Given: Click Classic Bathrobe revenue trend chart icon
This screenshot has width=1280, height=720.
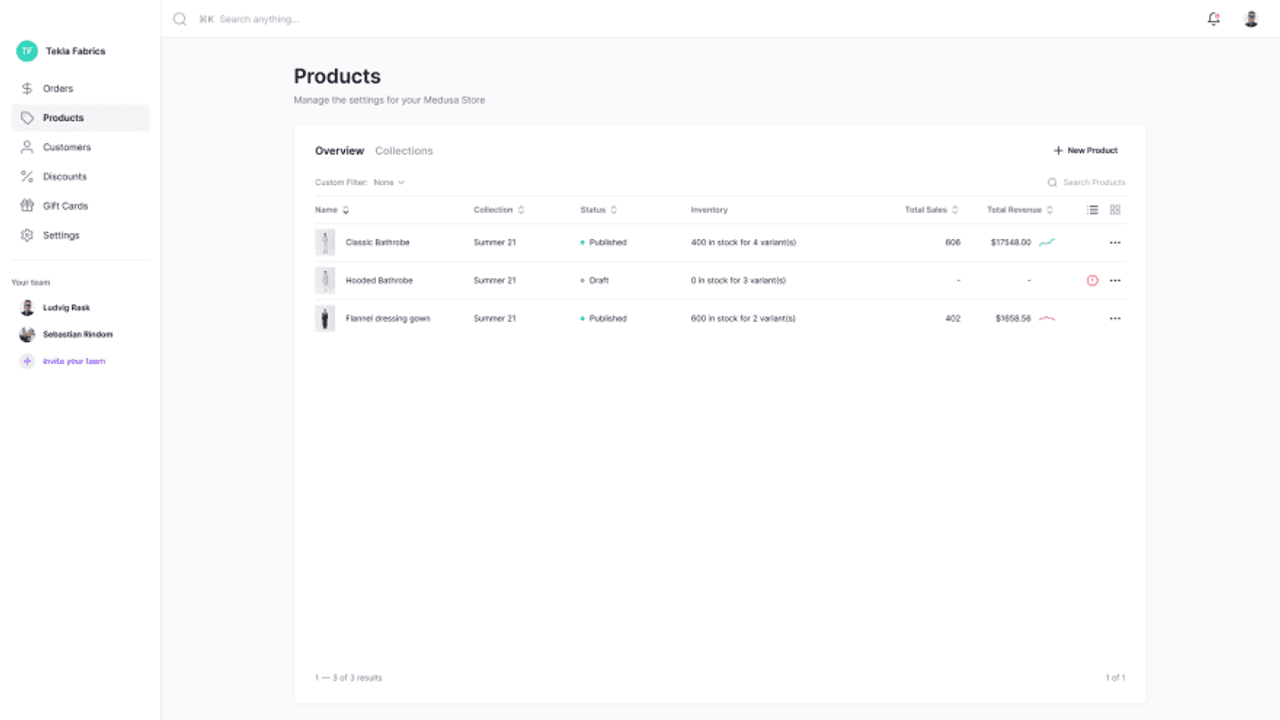Looking at the screenshot, I should (x=1047, y=243).
